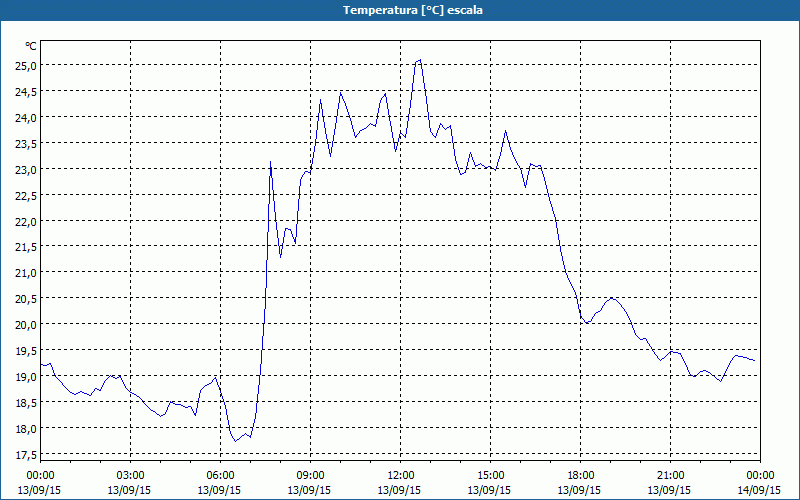Click the 18,0 y-axis label
The width and height of the screenshot is (800, 500).
tap(26, 429)
